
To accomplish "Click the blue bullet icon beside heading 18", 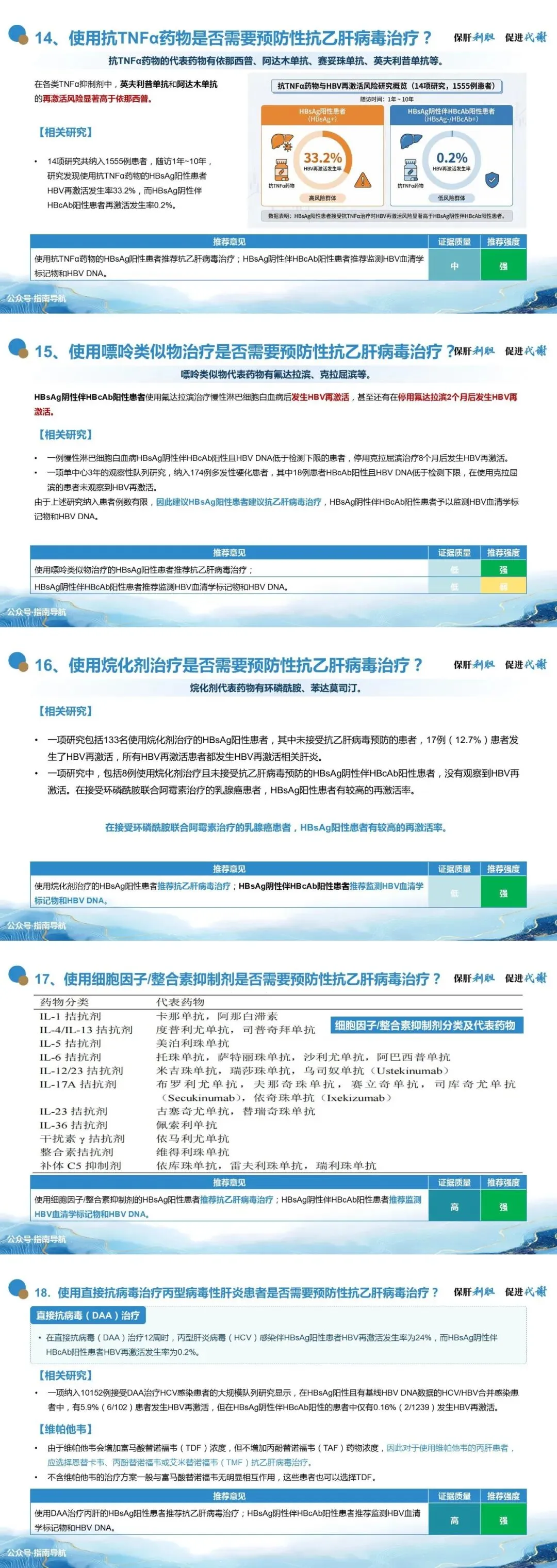I will [18, 1289].
